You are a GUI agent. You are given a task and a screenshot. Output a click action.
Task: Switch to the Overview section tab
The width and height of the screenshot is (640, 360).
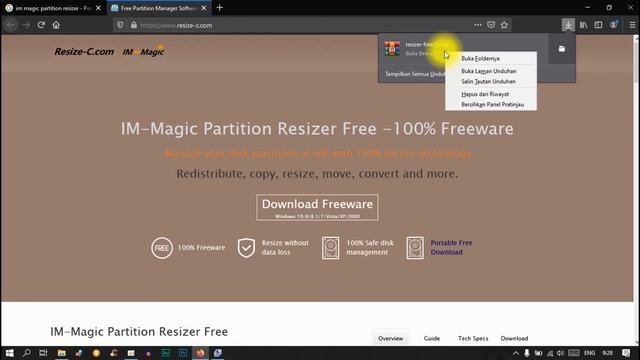[390, 338]
